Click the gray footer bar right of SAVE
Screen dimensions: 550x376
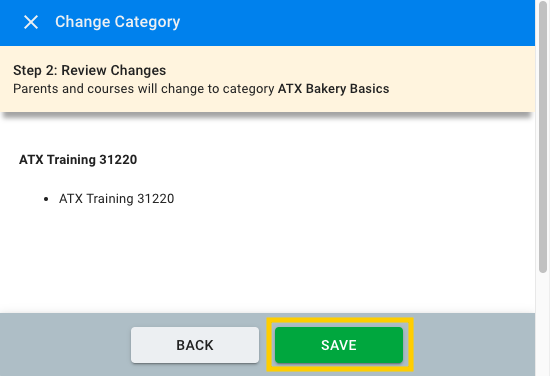point(474,345)
